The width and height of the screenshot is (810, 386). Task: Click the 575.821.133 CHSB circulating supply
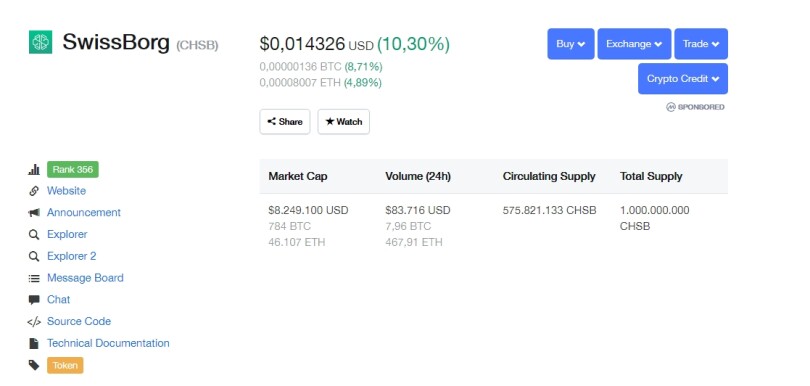click(550, 210)
